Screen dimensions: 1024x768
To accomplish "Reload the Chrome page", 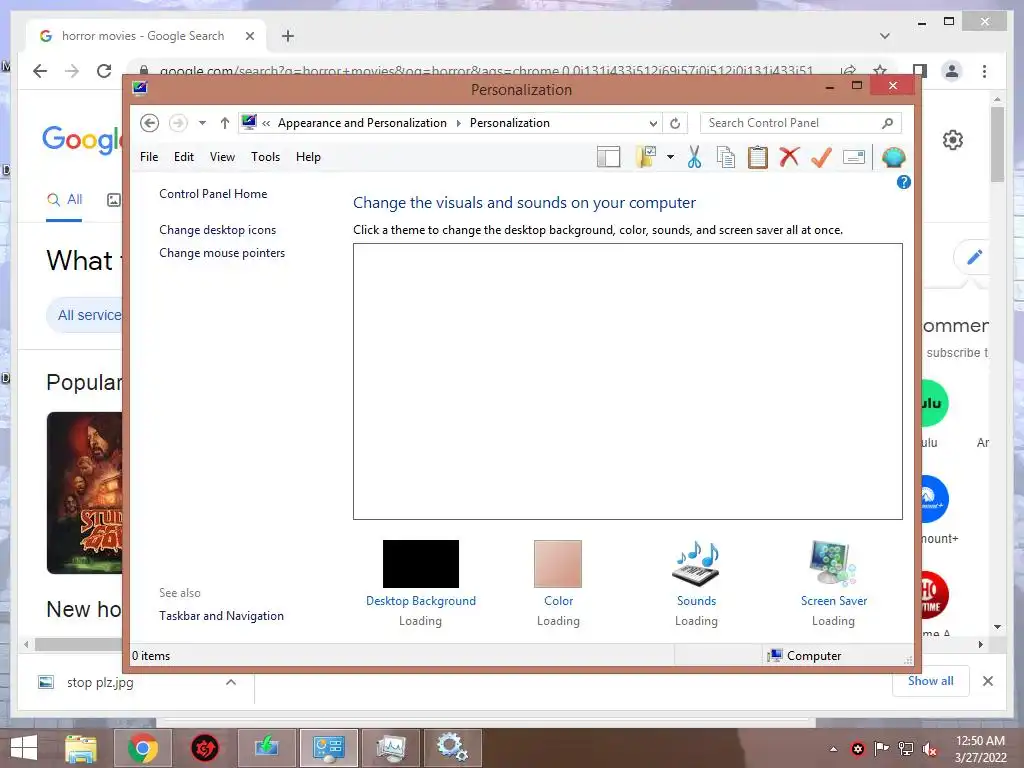I will pyautogui.click(x=104, y=71).
